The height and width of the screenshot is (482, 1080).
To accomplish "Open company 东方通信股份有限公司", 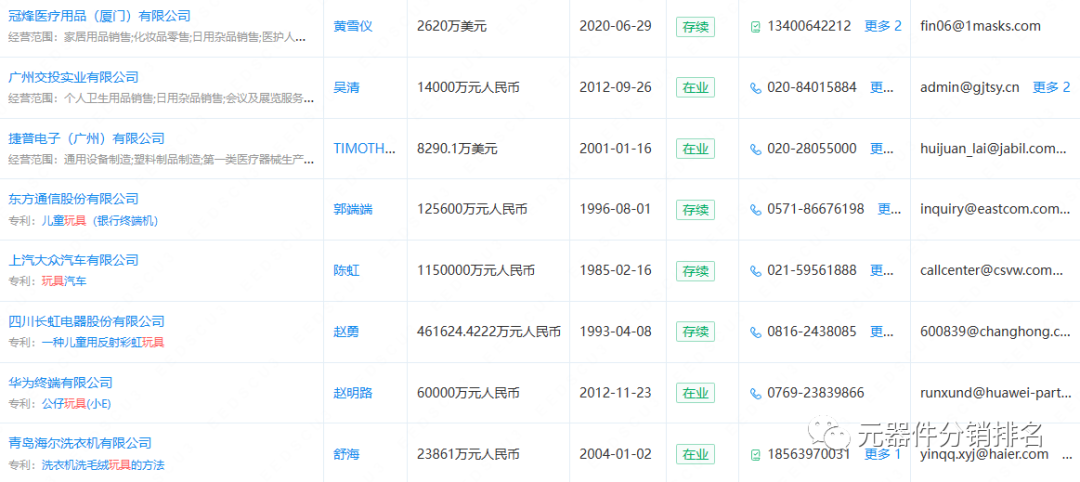I will tap(73, 199).
